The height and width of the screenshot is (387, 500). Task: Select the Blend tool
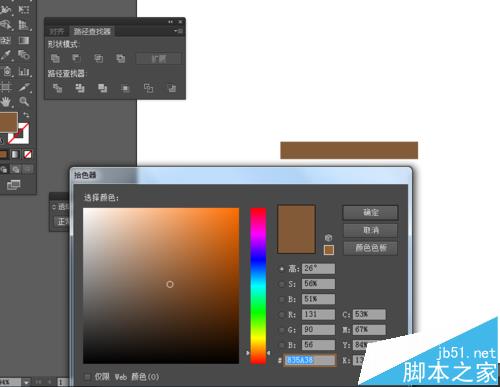pos(24,55)
